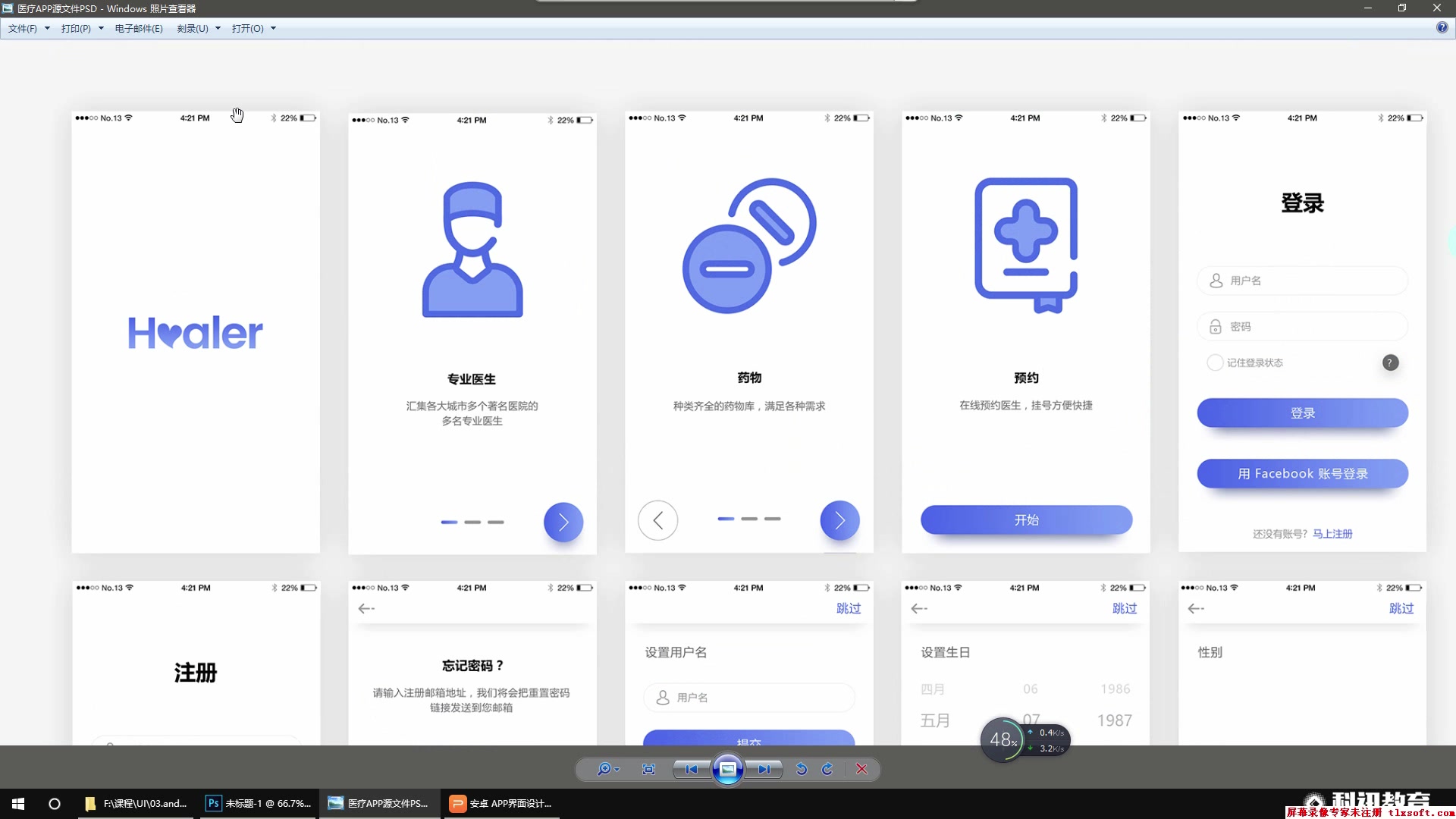Click 跳过 on the 设置用户名 screen
The width and height of the screenshot is (1456, 819).
click(849, 608)
